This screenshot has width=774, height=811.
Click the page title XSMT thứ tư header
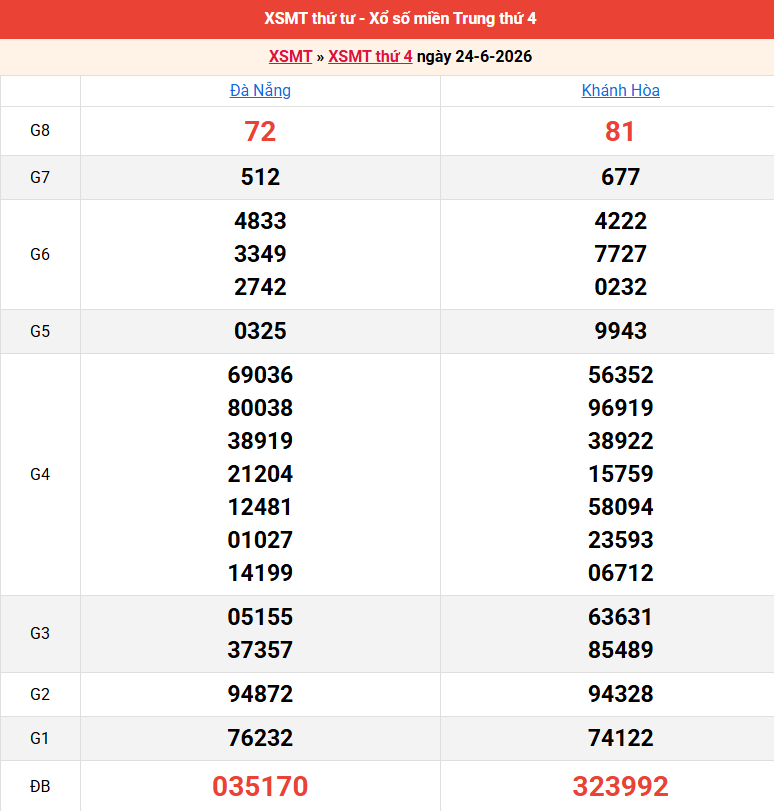point(400,19)
